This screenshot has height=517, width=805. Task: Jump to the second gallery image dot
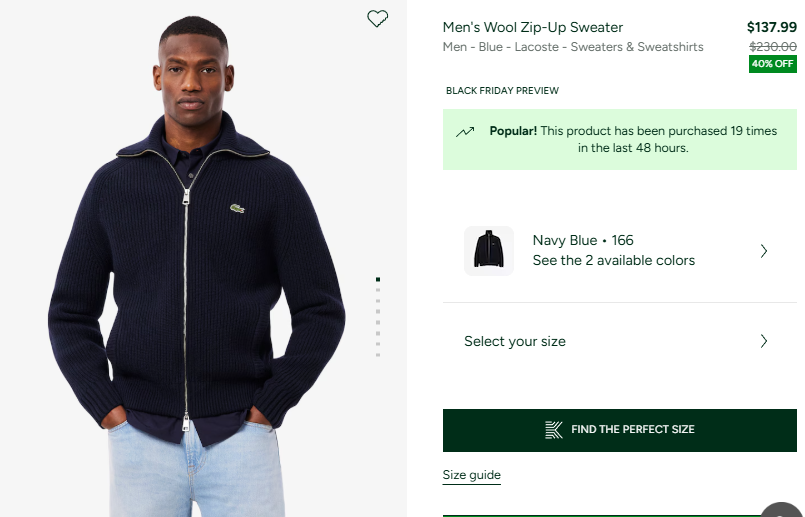tap(378, 292)
